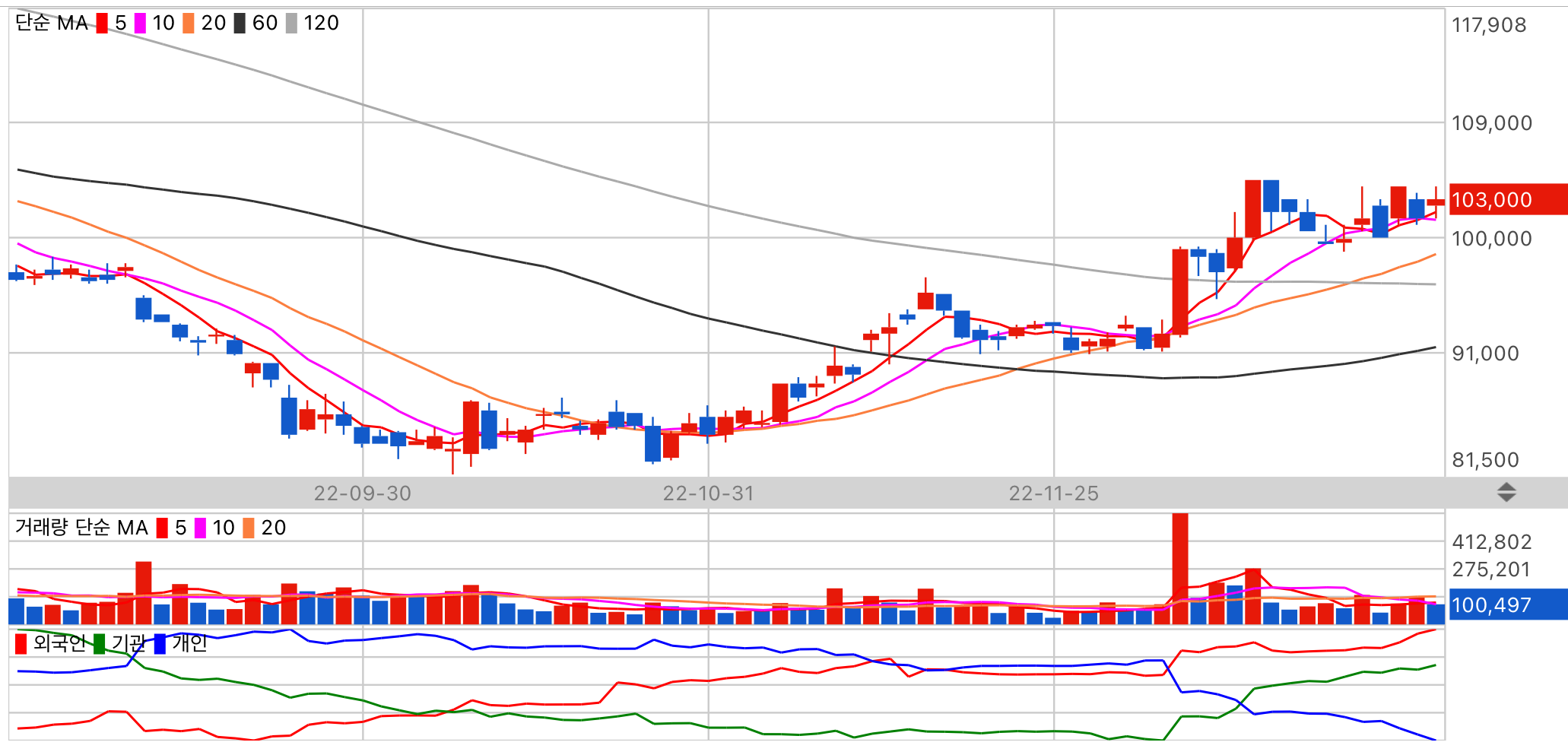This screenshot has width=1568, height=755.
Task: Click the 22-09-30 date label
Action: tap(363, 493)
